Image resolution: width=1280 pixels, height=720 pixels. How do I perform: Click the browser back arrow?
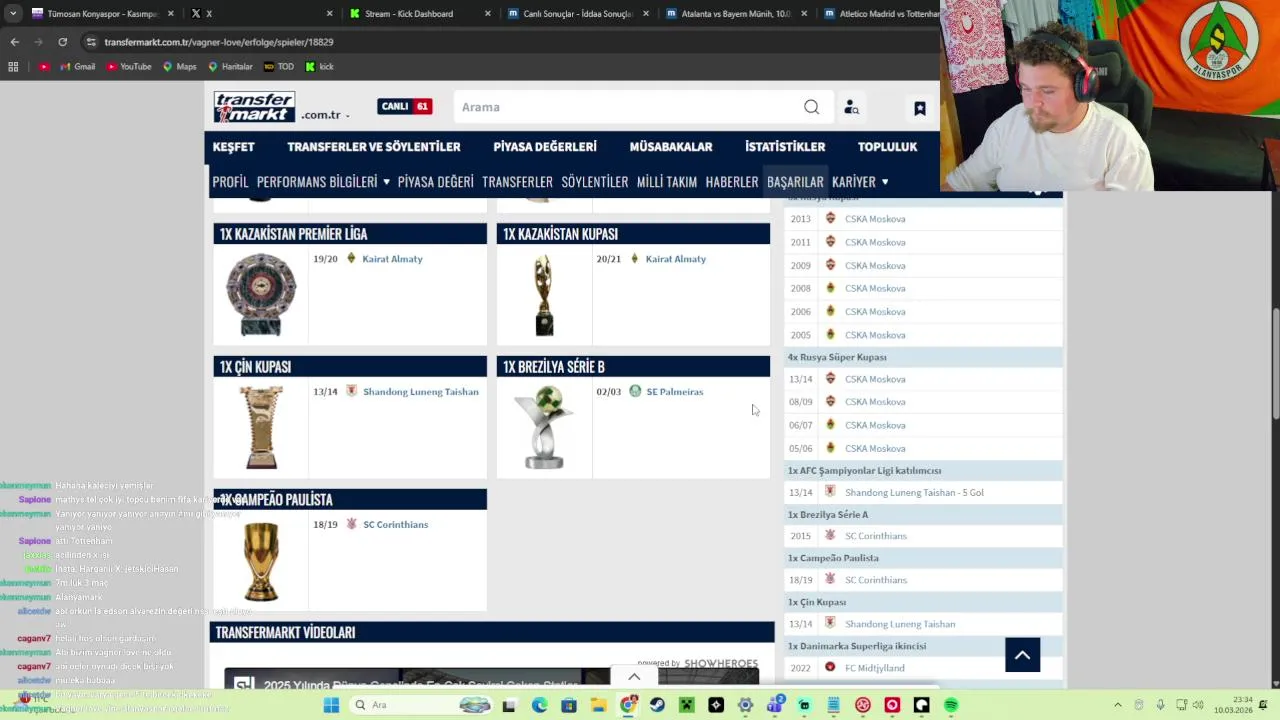(x=14, y=42)
